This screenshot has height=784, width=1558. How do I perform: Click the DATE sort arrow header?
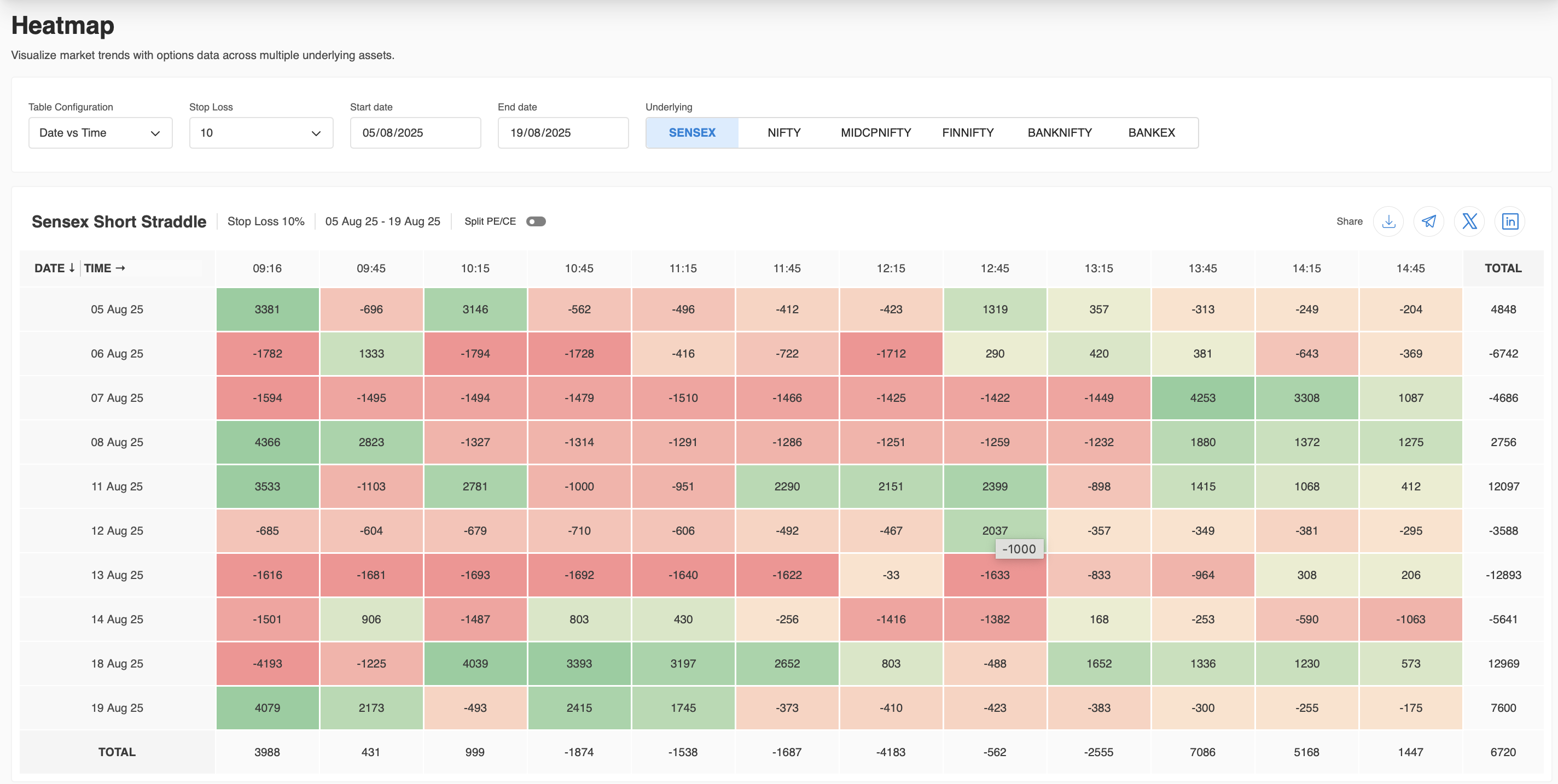click(x=55, y=268)
